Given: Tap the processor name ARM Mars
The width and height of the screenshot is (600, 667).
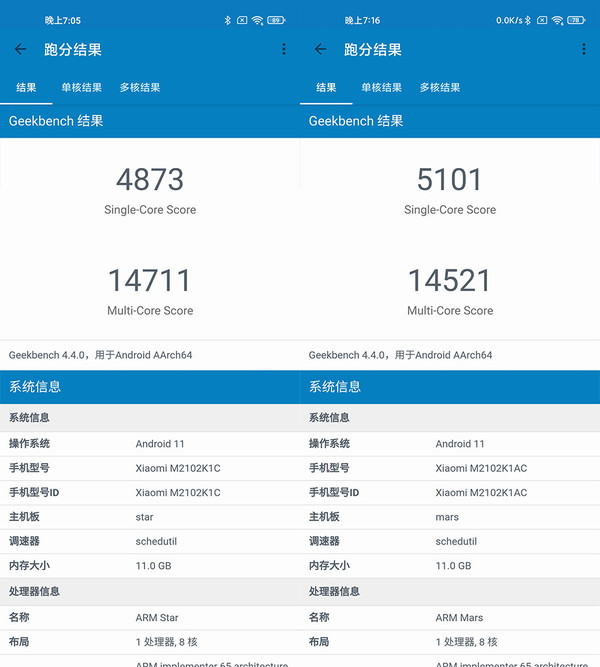Looking at the screenshot, I should [x=459, y=618].
